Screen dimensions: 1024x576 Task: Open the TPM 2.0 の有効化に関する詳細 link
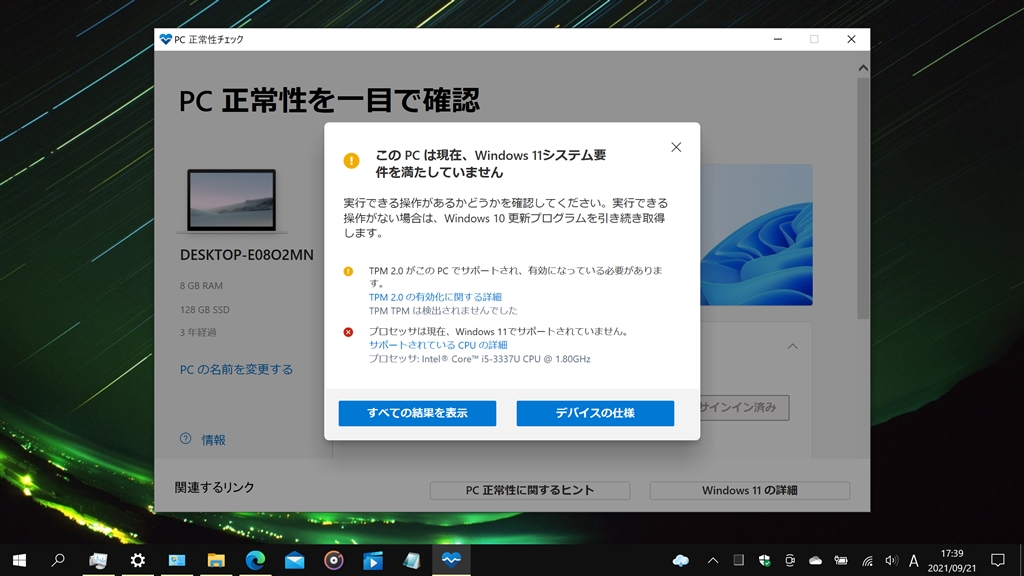(435, 296)
